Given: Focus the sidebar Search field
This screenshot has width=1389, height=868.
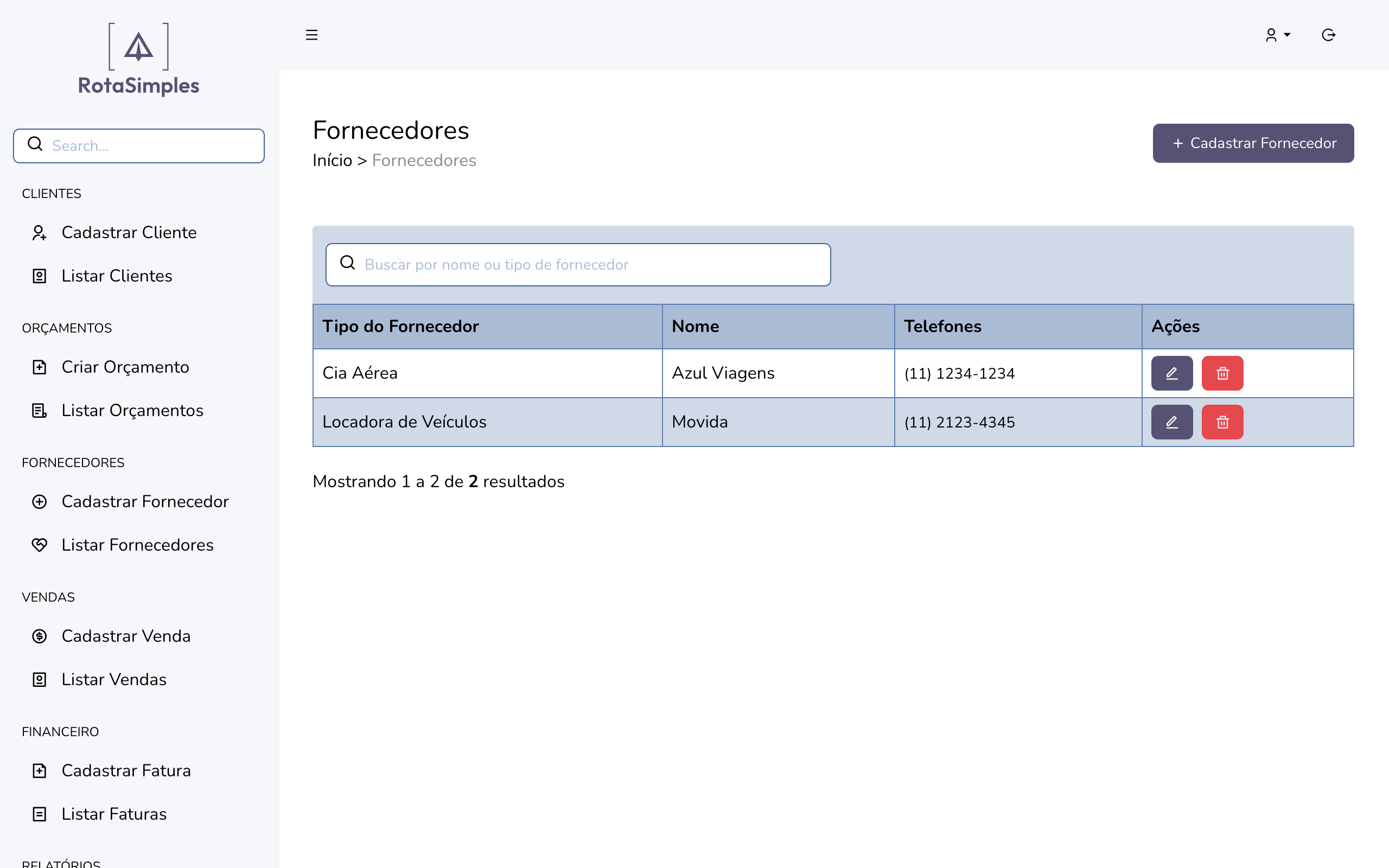Looking at the screenshot, I should tap(139, 146).
